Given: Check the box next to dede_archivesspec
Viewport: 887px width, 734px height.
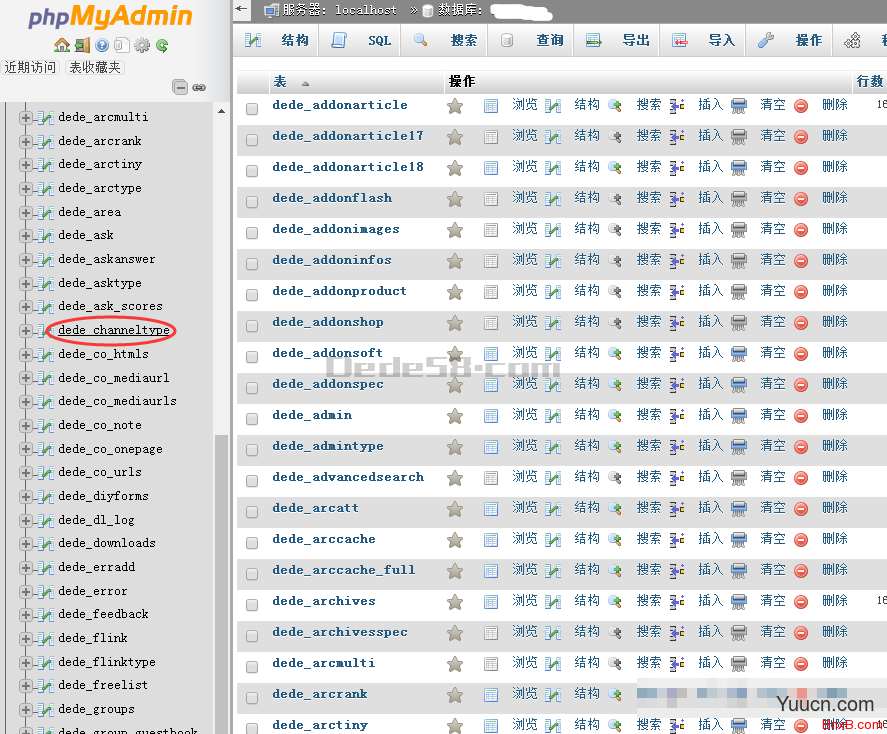Looking at the screenshot, I should 252,636.
